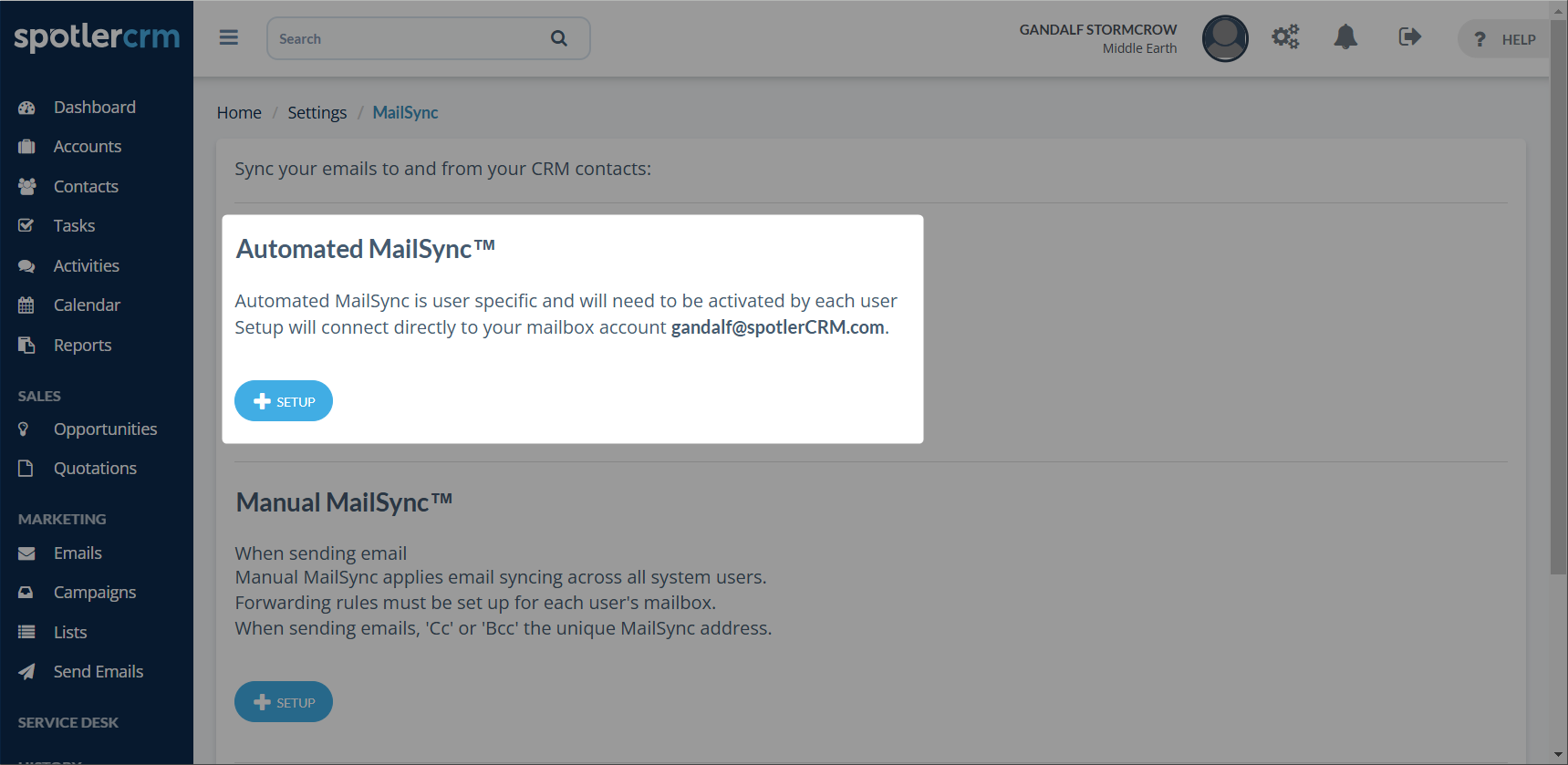Viewport: 1568px width, 765px height.
Task: Go to Home breadcrumb link
Action: (239, 112)
